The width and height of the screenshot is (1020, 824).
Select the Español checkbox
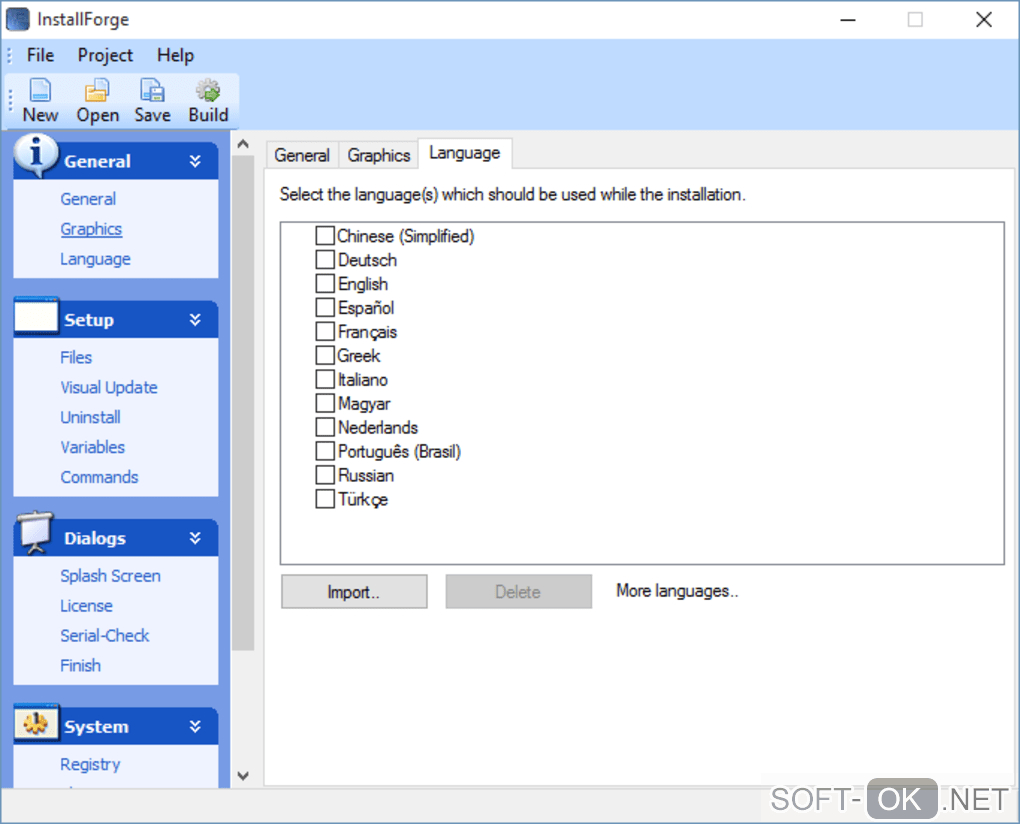pos(325,307)
